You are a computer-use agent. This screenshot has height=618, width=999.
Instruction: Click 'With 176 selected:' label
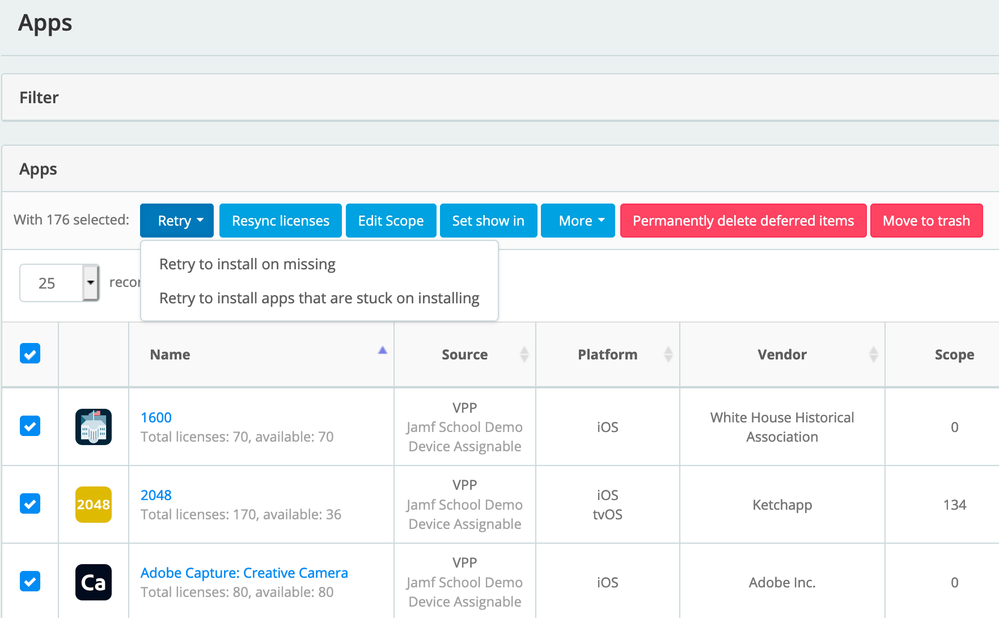tap(71, 220)
